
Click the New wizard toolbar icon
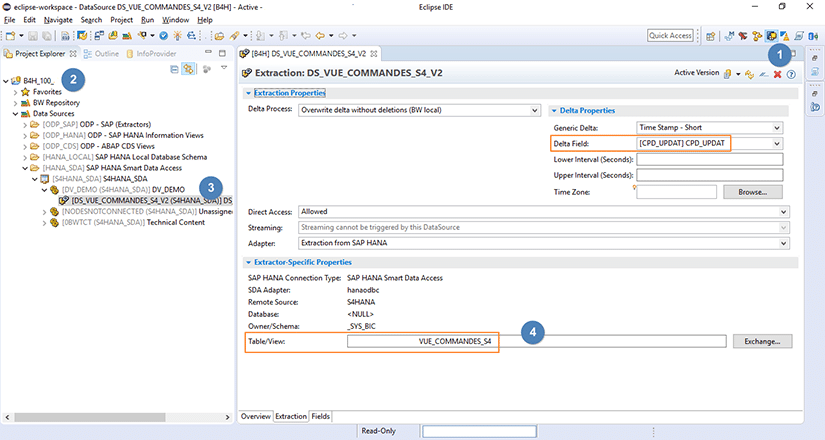pyautogui.click(x=10, y=36)
